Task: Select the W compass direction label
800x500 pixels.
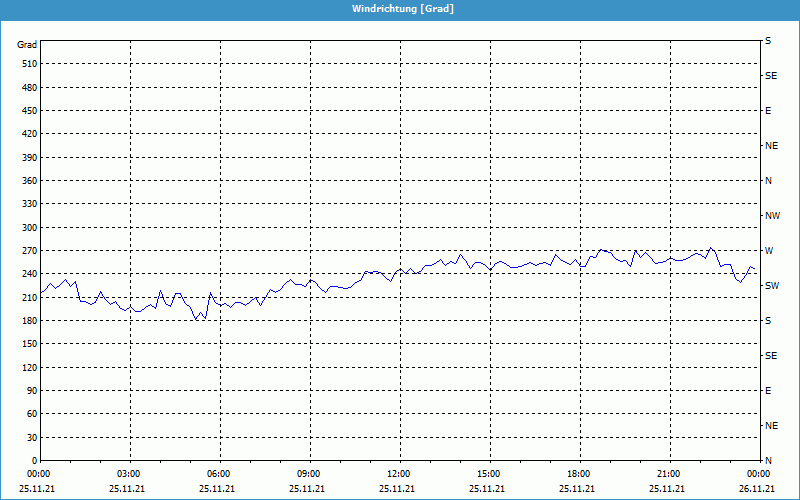Action: (x=769, y=250)
